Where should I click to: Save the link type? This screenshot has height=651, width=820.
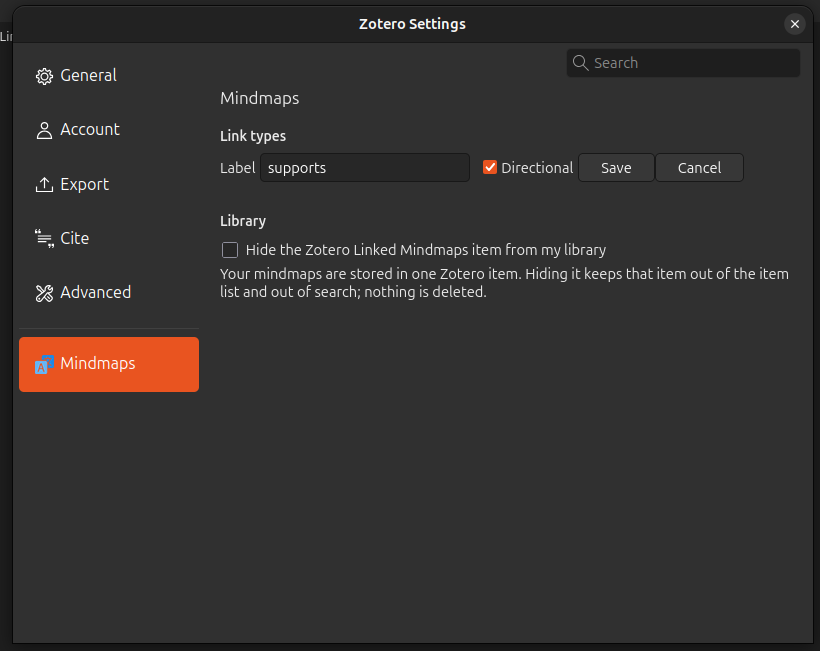616,168
